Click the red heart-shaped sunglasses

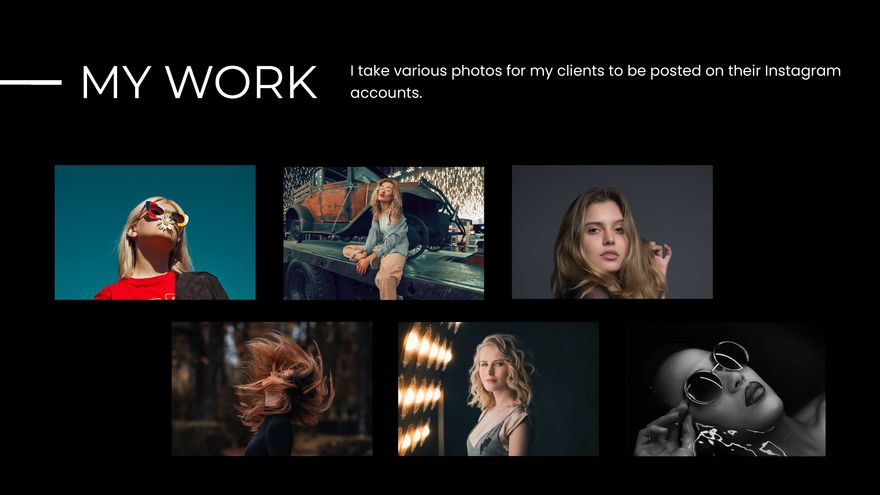165,213
